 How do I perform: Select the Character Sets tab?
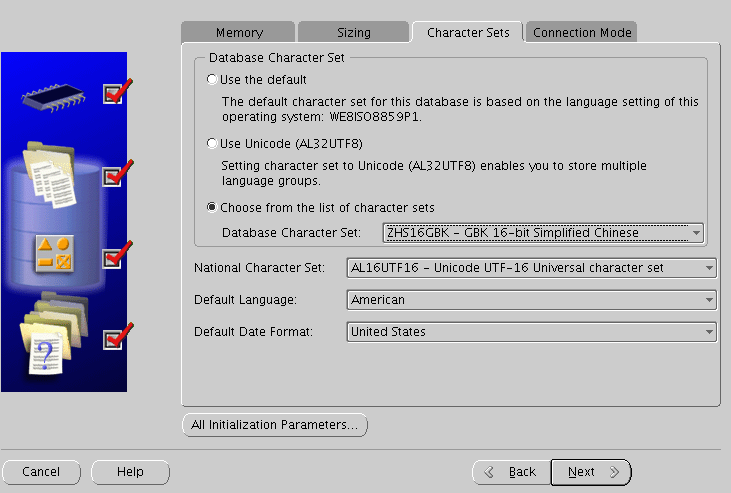[x=468, y=32]
